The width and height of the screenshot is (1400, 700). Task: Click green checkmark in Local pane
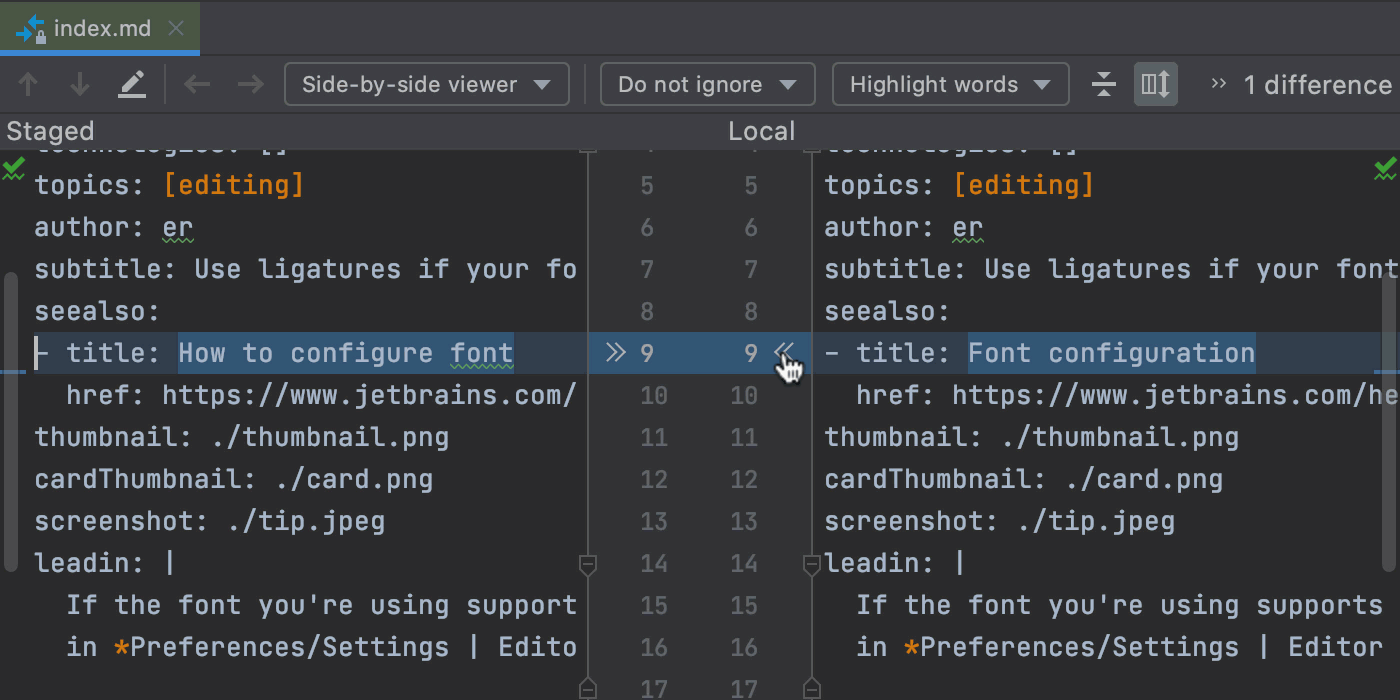pyautogui.click(x=1386, y=168)
